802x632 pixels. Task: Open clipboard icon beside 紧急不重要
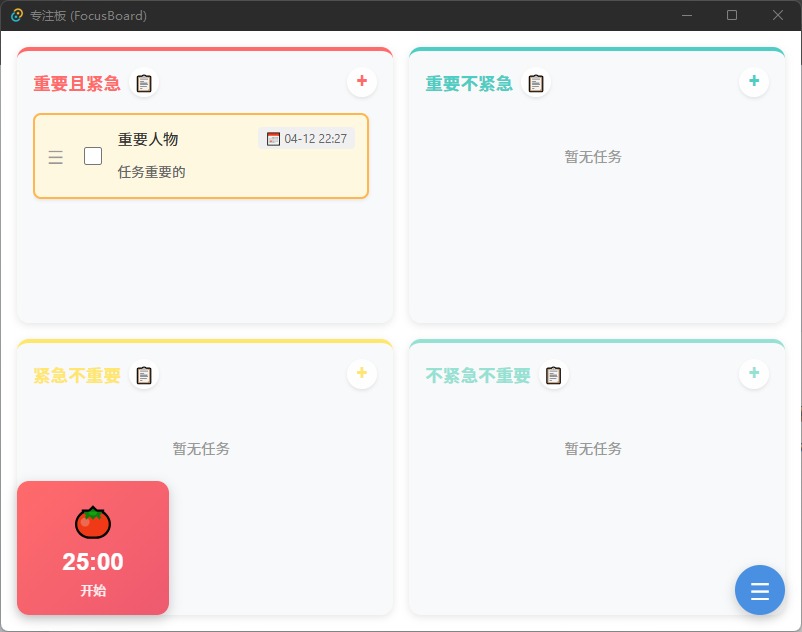144,375
